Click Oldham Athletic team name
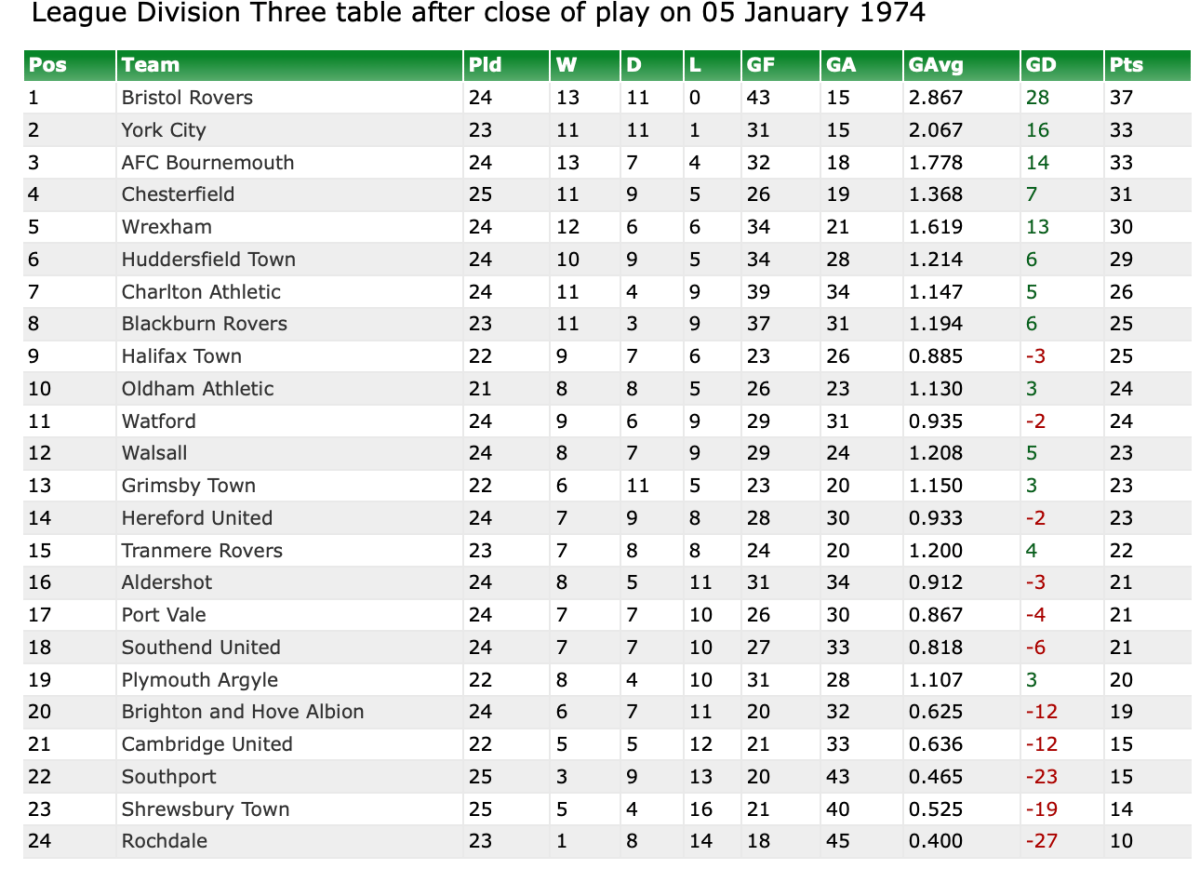Viewport: 1200px width, 869px height. pos(197,389)
